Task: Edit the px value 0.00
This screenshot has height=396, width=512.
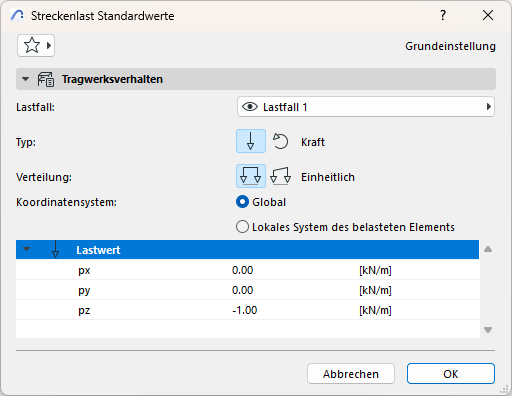Action: [243, 270]
